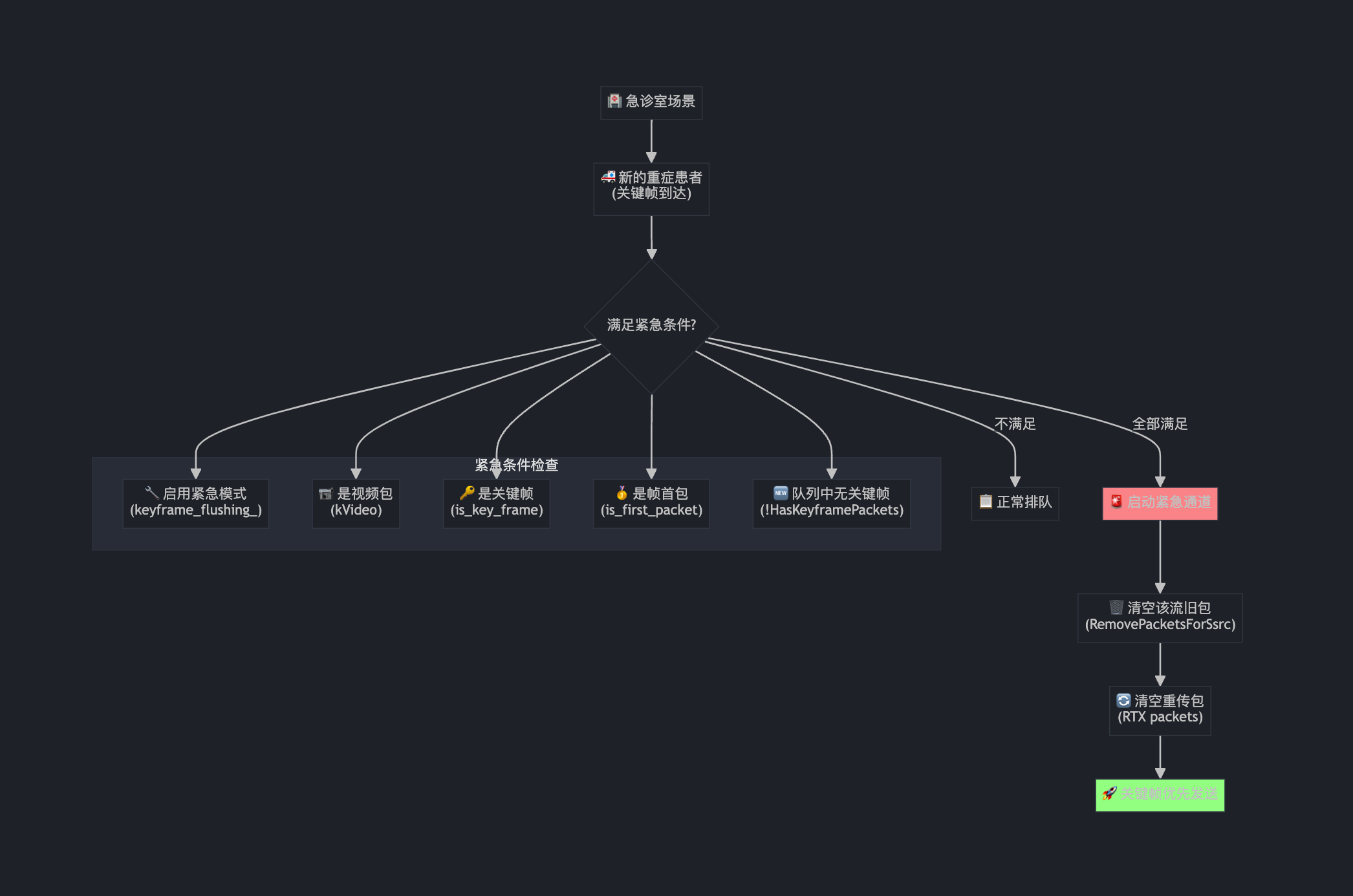
Task: Click the key icon beside 是关键帧
Action: pos(466,493)
